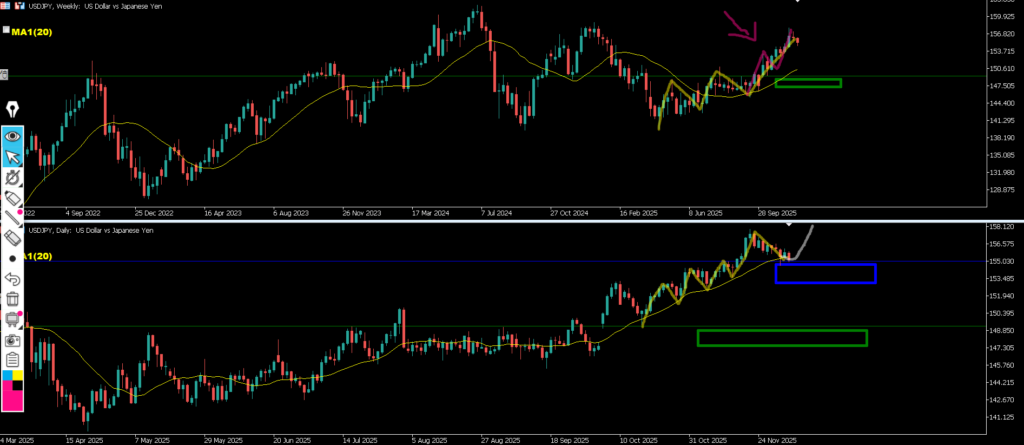Viewport: 1024px width, 445px height.
Task: Choose the straight line tool
Action: point(13,216)
